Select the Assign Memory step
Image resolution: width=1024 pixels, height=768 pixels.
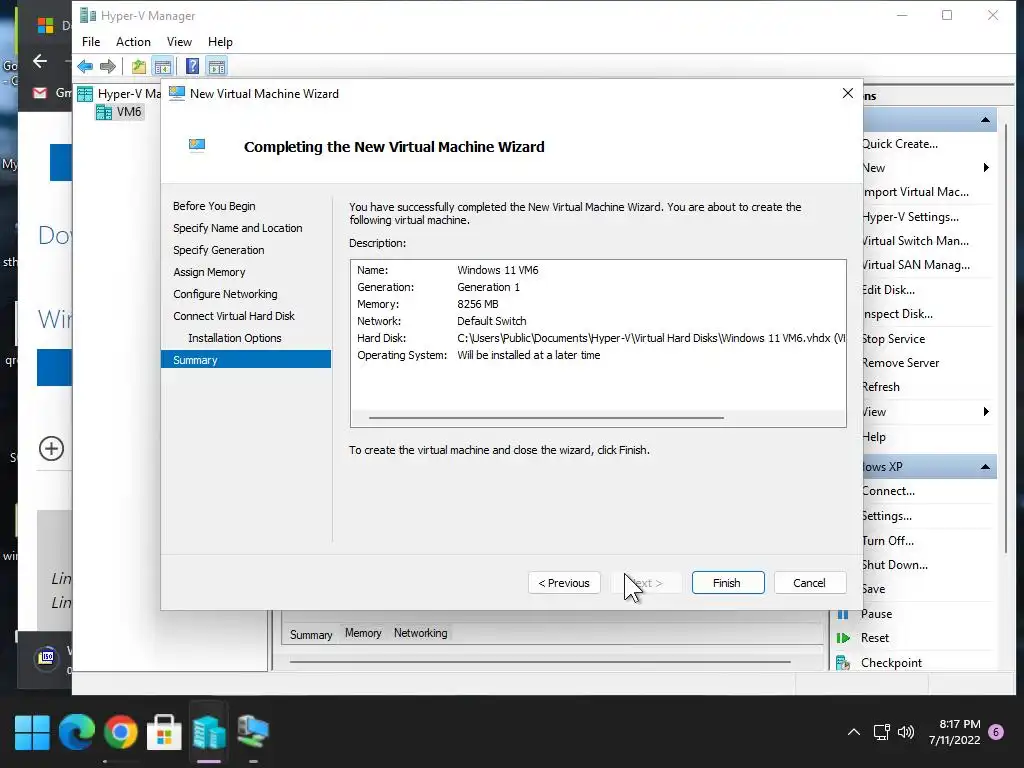(209, 272)
